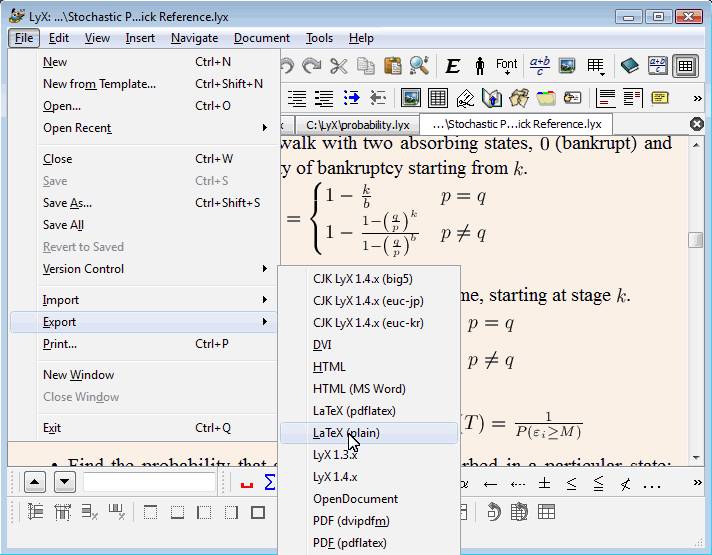Insert the less-than-or-equal symbol
The height and width of the screenshot is (555, 712).
pyautogui.click(x=572, y=484)
